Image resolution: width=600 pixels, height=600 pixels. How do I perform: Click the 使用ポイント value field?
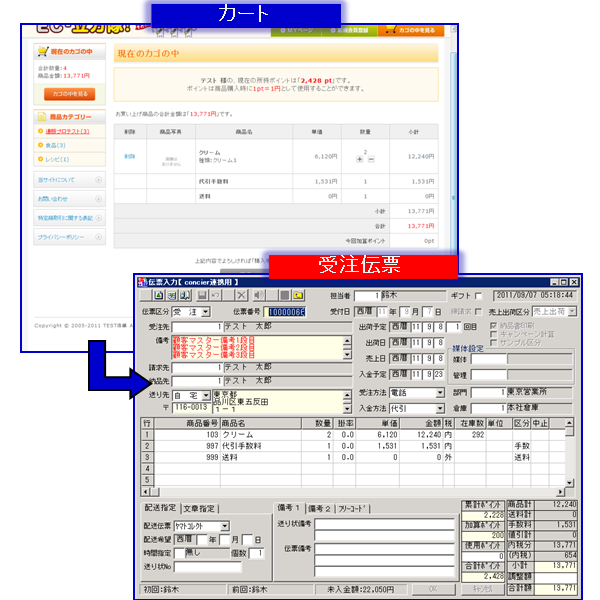tap(483, 556)
